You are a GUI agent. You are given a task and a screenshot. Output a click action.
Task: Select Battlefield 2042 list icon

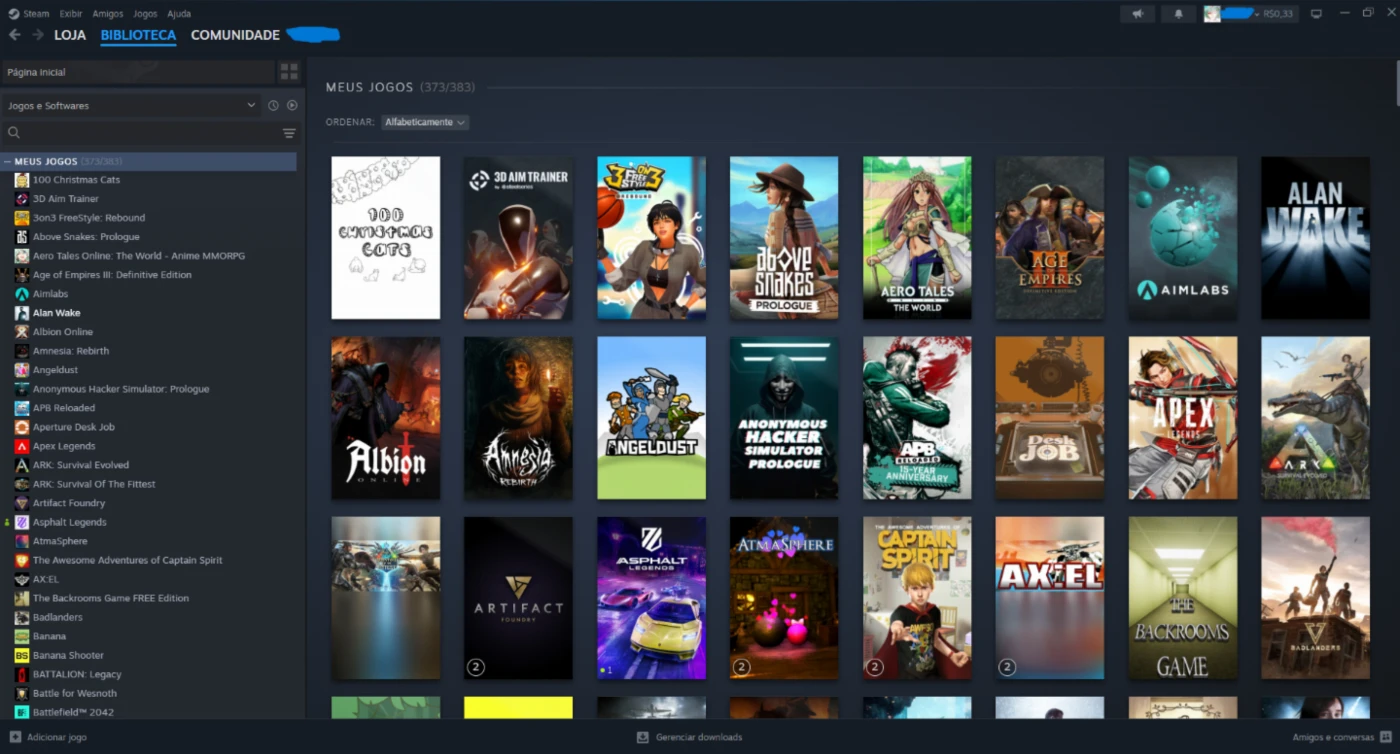22,712
